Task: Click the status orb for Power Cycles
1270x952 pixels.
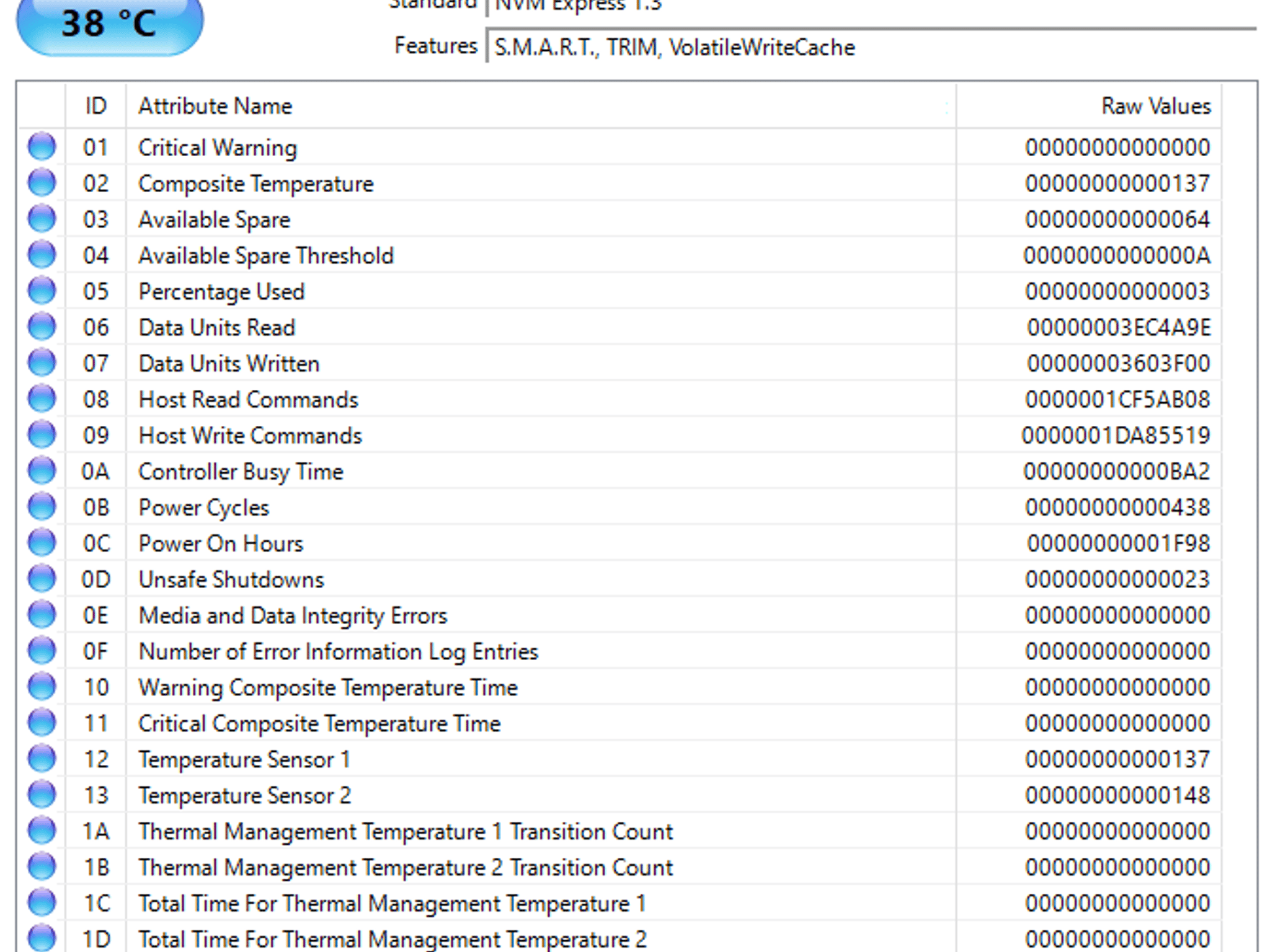Action: [x=42, y=506]
